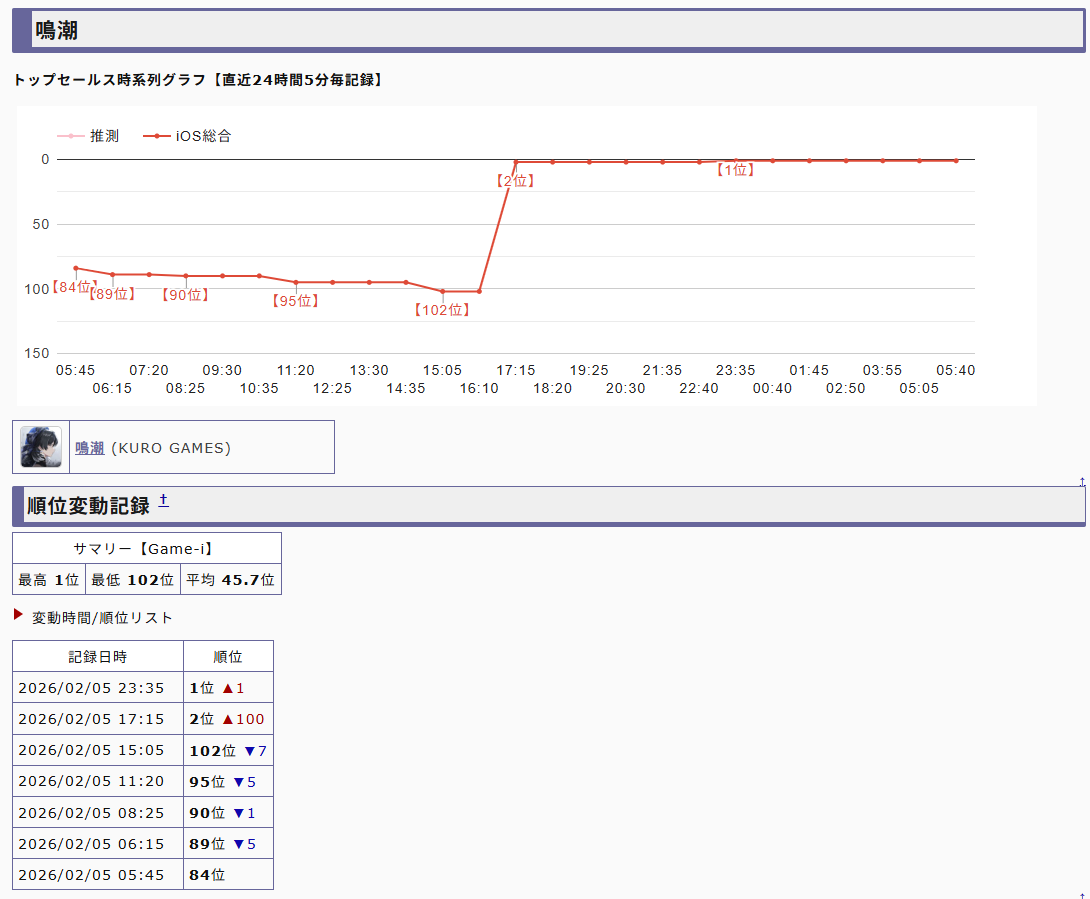1090x899 pixels.
Task: Click the 鳴潮 app icon thumbnail
Action: coord(41,447)
